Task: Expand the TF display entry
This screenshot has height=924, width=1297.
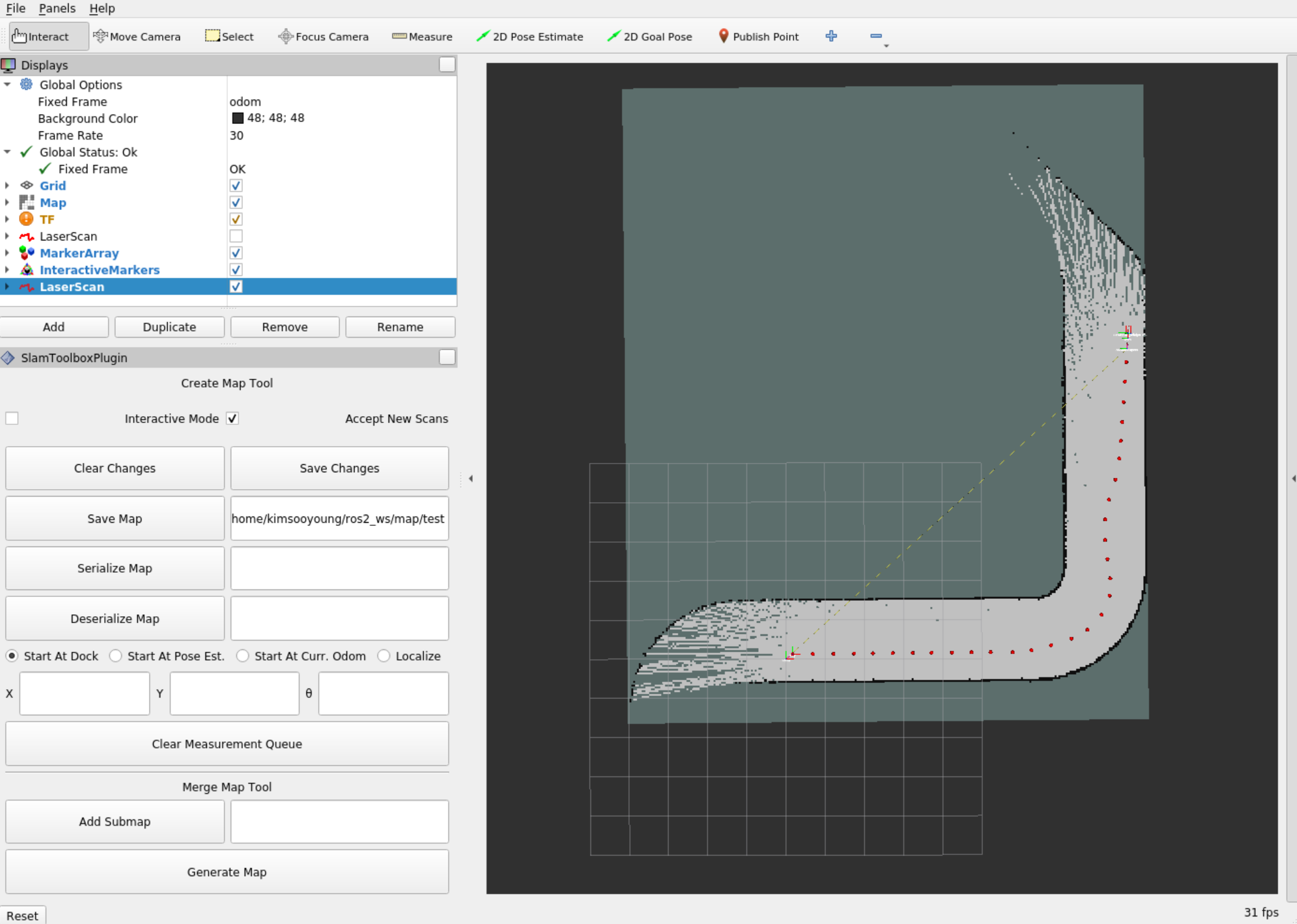Action: (x=7, y=219)
